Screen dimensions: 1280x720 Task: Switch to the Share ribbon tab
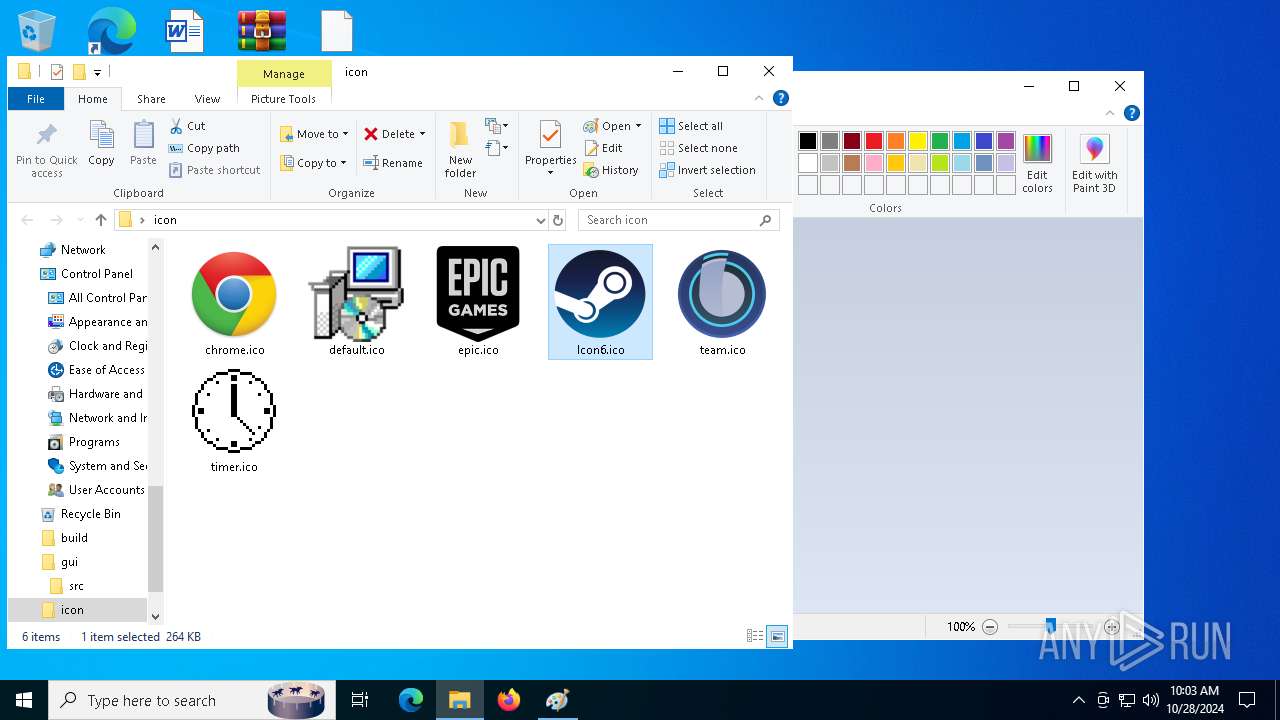(x=151, y=99)
